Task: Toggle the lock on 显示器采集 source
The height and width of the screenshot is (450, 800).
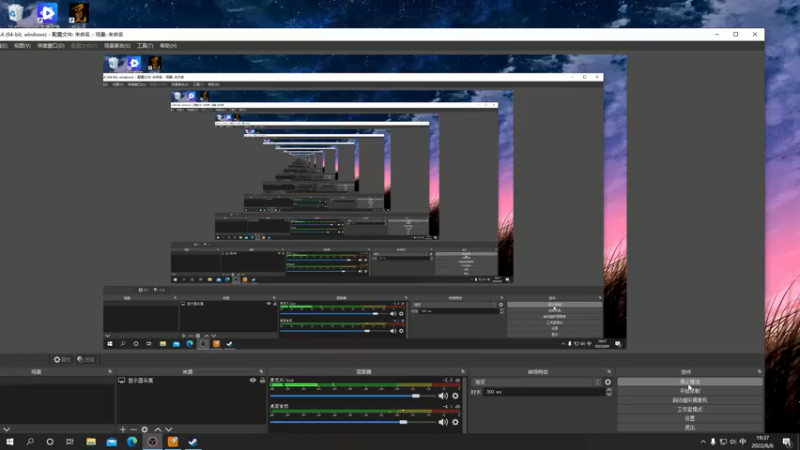Action: pos(262,381)
